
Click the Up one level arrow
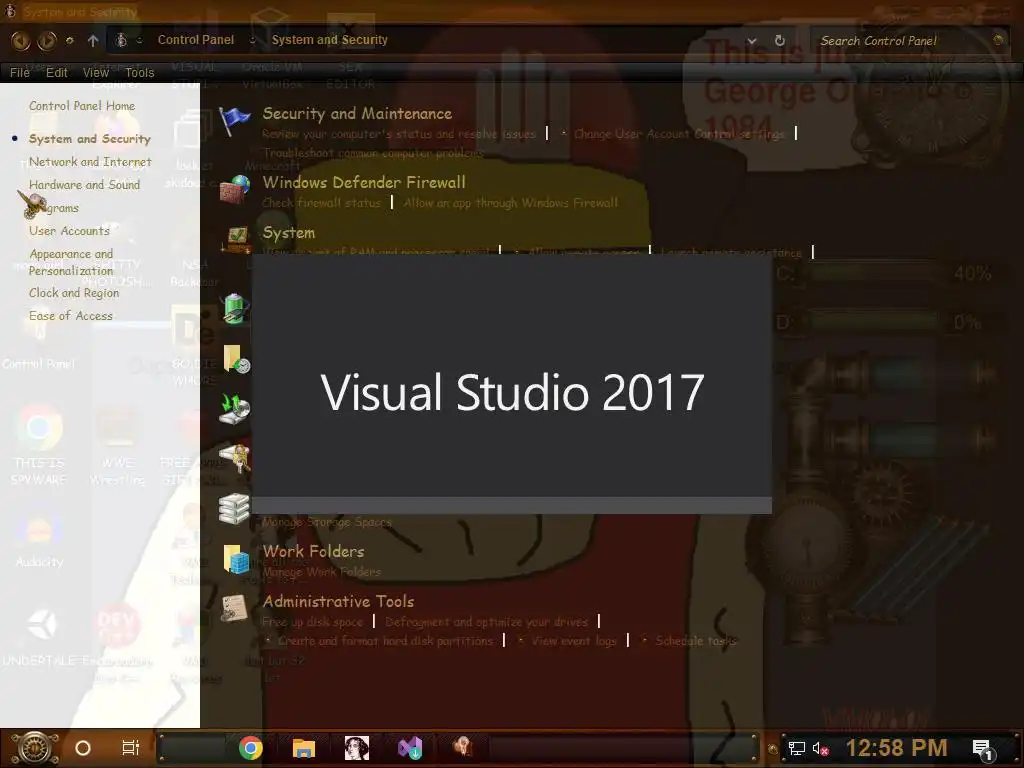click(x=93, y=40)
